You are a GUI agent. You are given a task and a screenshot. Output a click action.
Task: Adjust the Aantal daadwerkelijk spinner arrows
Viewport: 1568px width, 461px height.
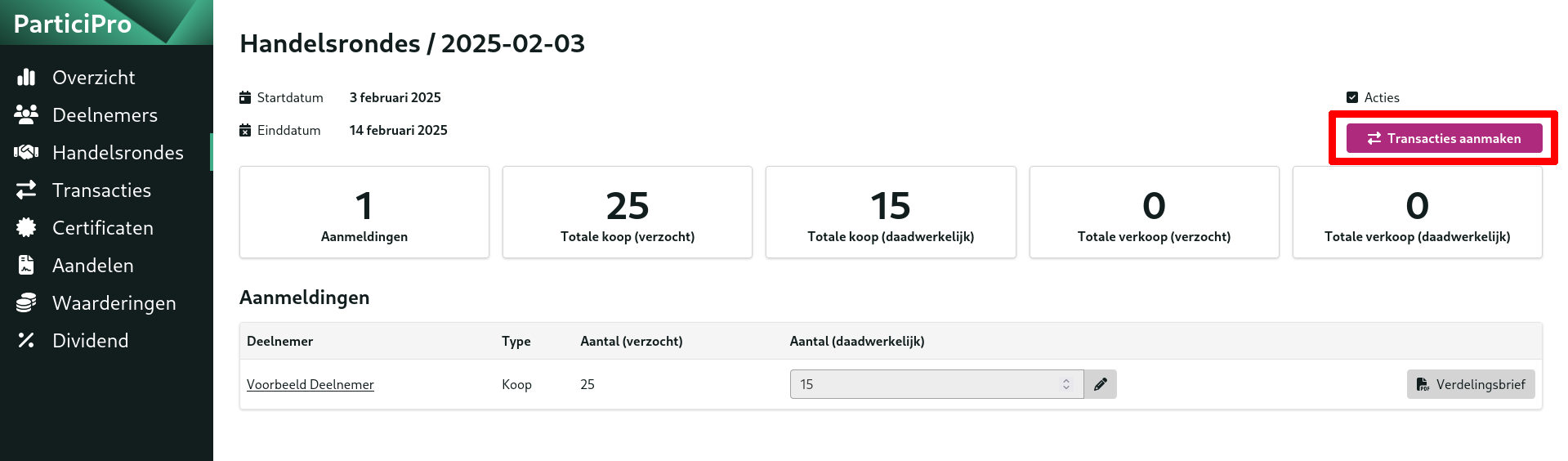[1066, 384]
